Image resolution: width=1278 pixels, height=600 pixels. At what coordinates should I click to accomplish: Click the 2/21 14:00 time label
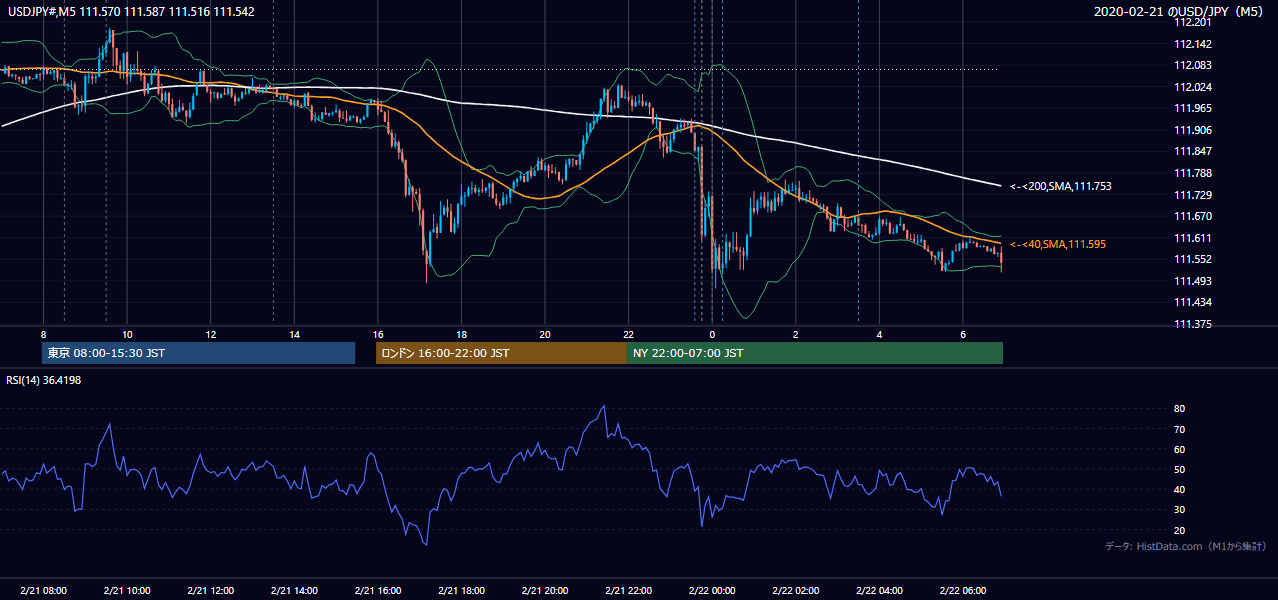(294, 591)
